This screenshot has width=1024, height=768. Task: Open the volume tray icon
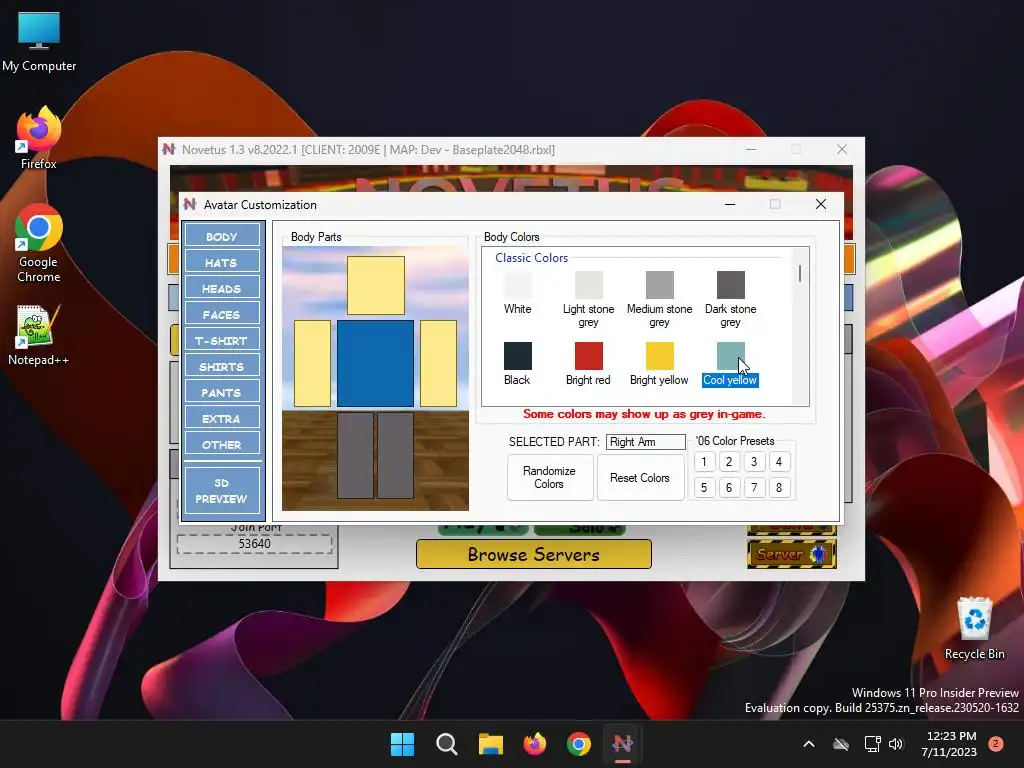(896, 744)
